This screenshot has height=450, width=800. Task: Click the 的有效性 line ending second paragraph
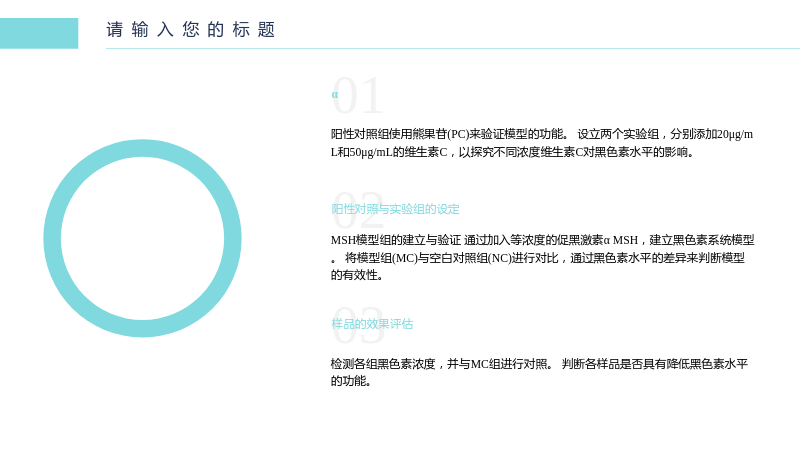[x=357, y=276]
